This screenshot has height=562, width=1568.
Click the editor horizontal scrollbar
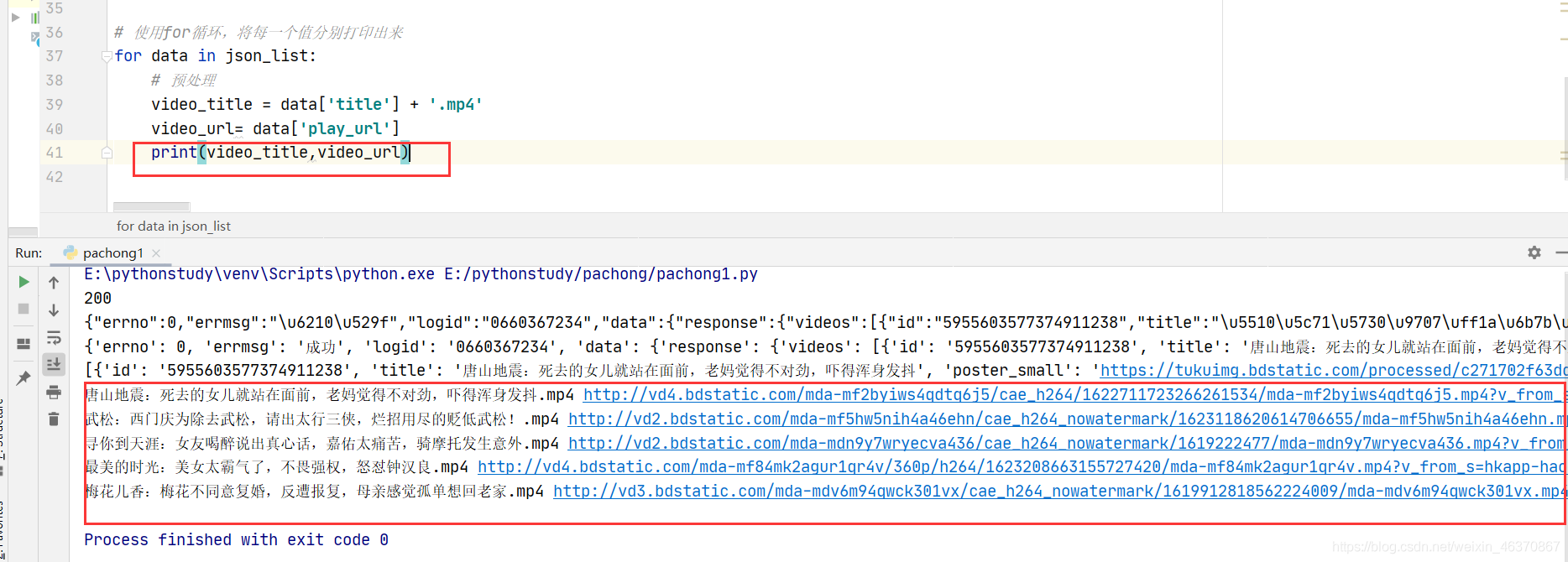152,206
